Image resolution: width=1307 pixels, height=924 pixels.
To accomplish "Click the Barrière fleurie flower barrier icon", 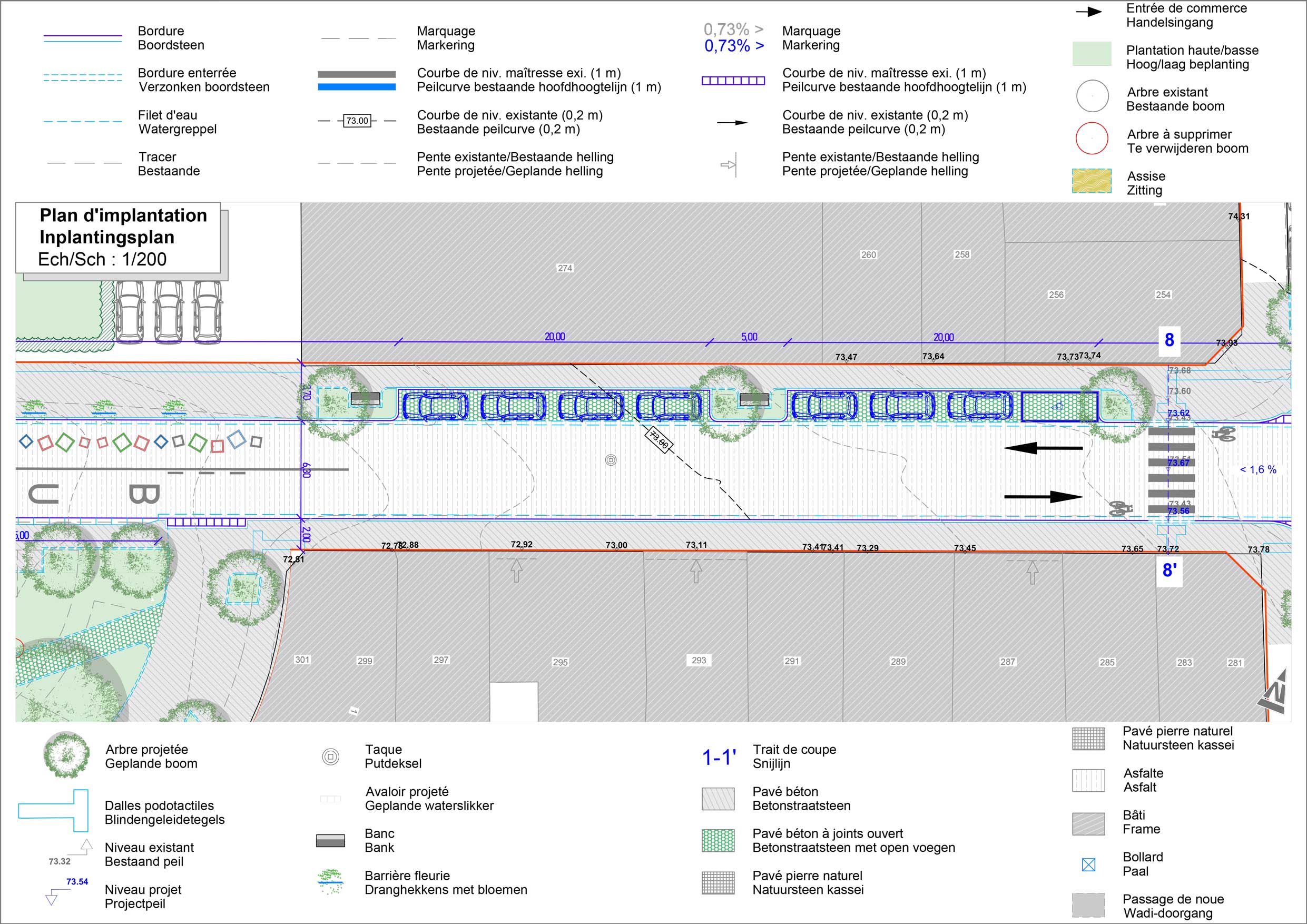I will click(331, 881).
